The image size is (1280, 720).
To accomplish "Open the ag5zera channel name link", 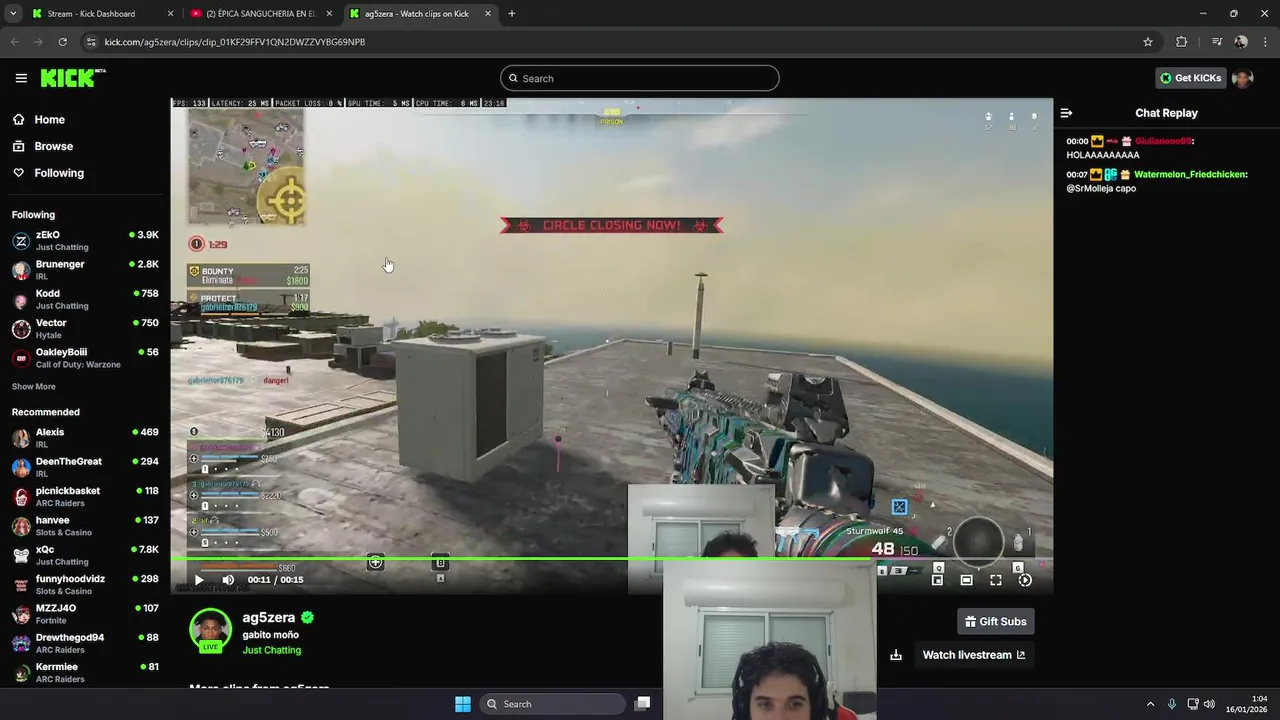I will pyautogui.click(x=268, y=618).
